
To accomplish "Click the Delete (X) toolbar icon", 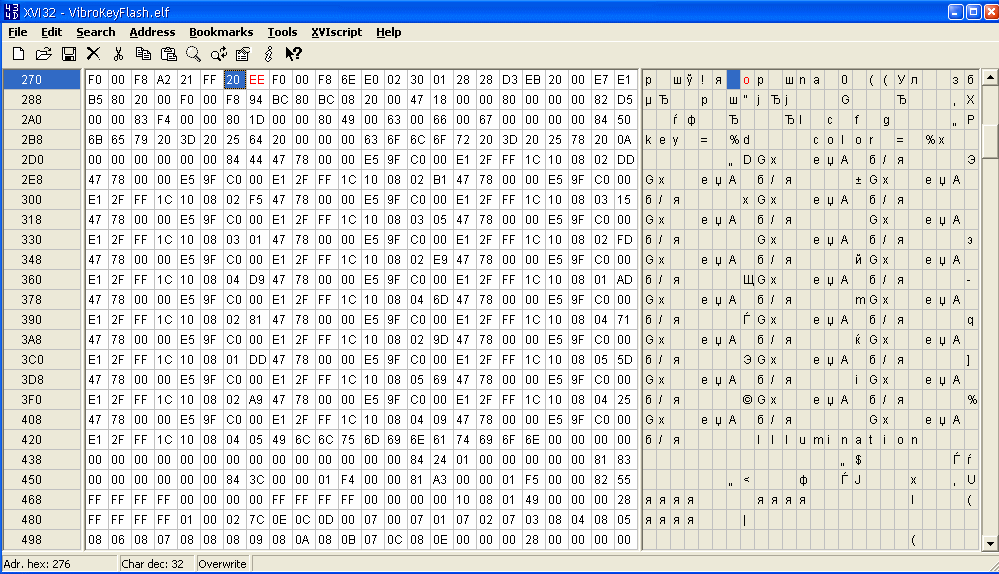I will [x=93, y=54].
